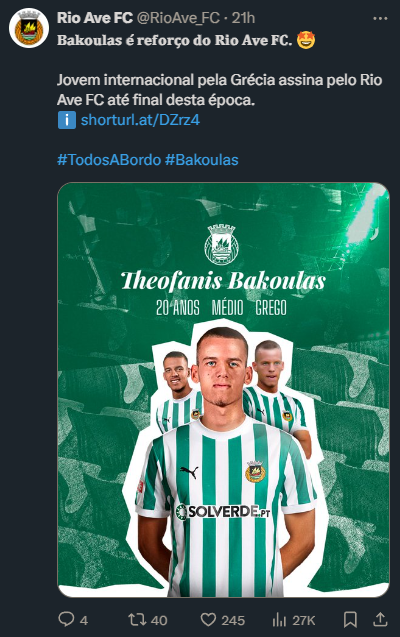Like the tweet with heart icon
Screen dimensions: 400x637
pos(208,620)
